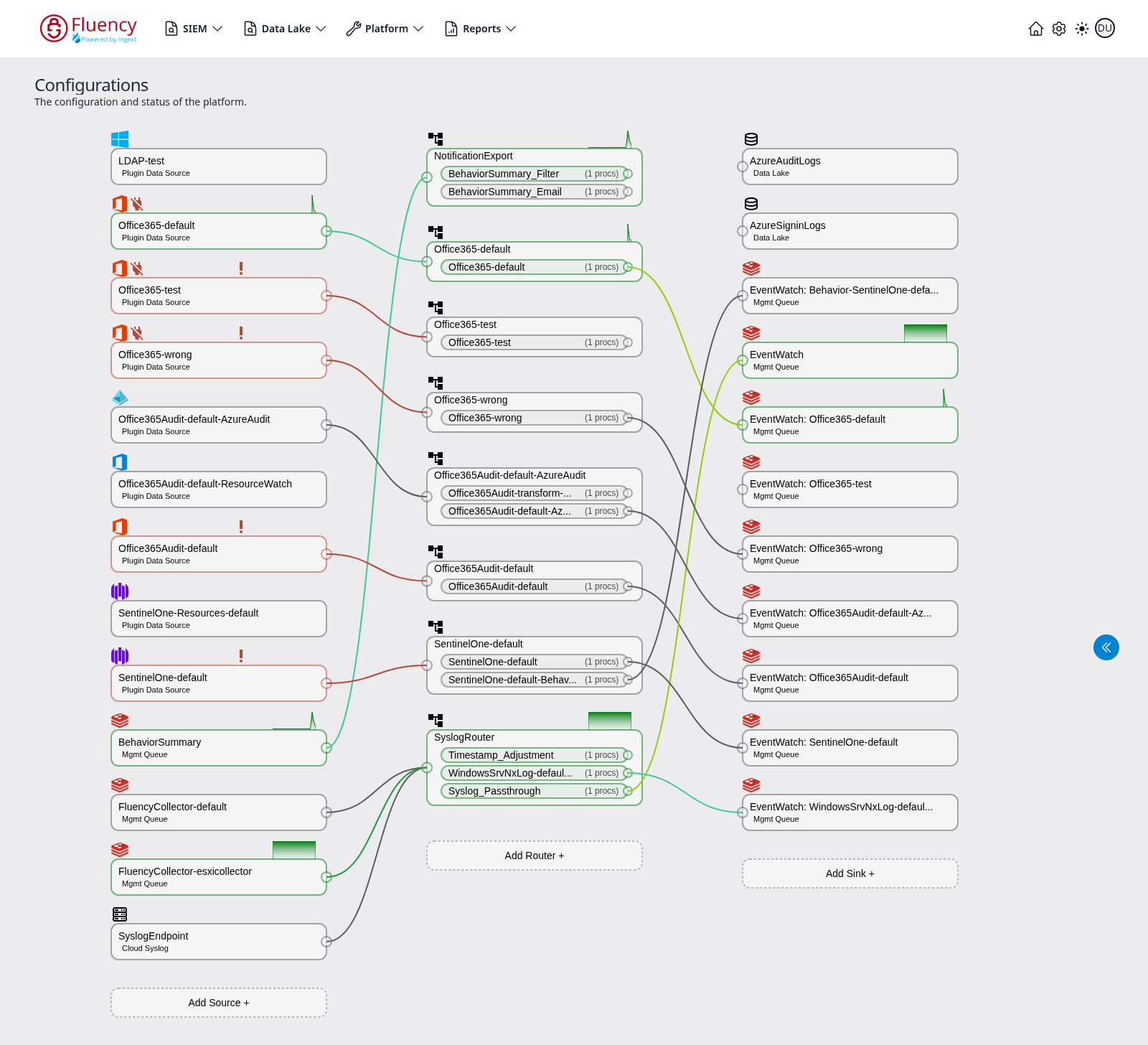
Task: Click the queue icon above EventWatch: Office365-test
Action: click(751, 462)
